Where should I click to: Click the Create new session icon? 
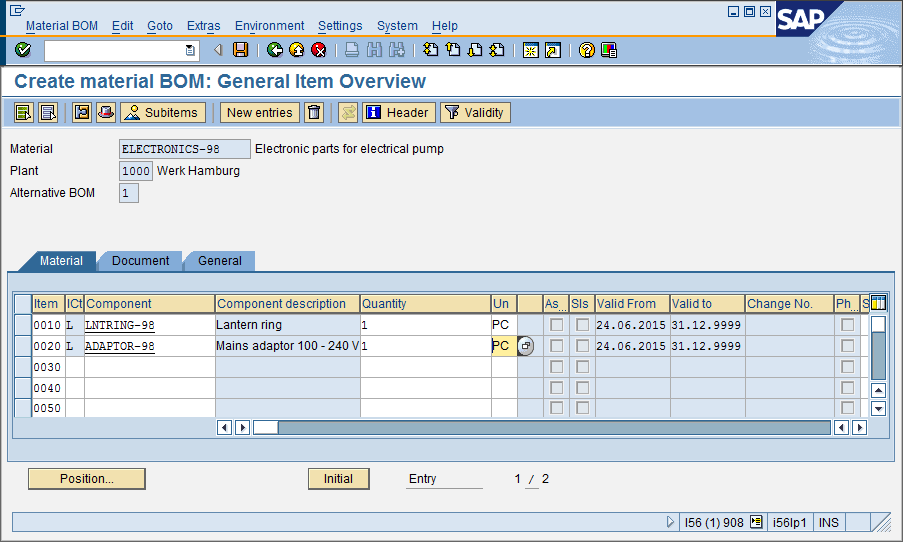tap(530, 50)
